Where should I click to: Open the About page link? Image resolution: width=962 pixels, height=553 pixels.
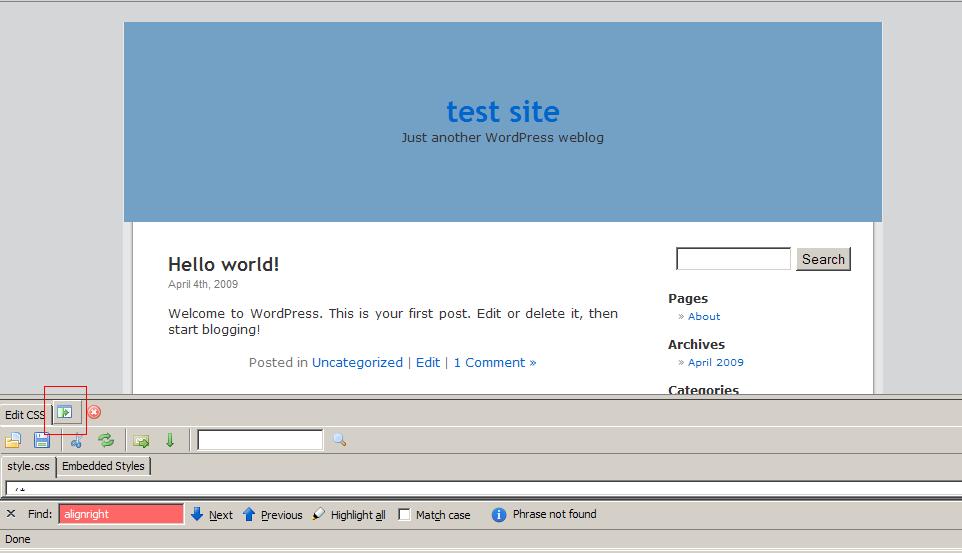(x=704, y=317)
